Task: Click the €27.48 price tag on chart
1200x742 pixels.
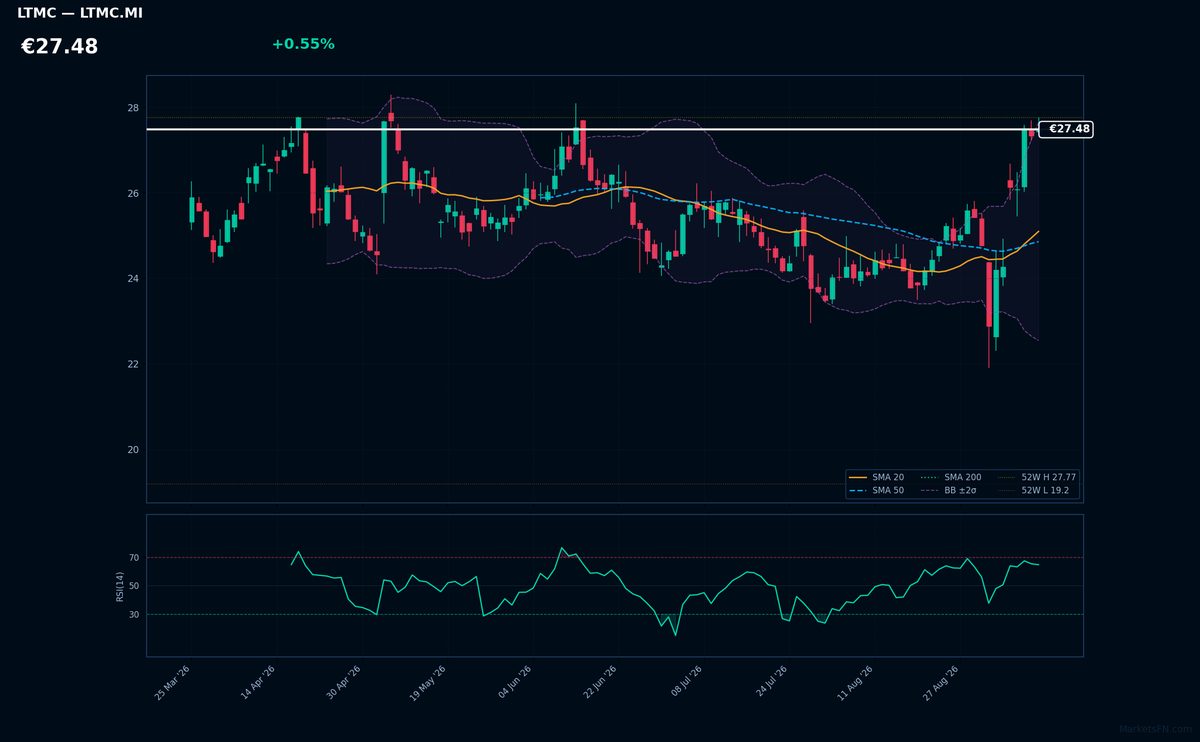Action: coord(1066,129)
